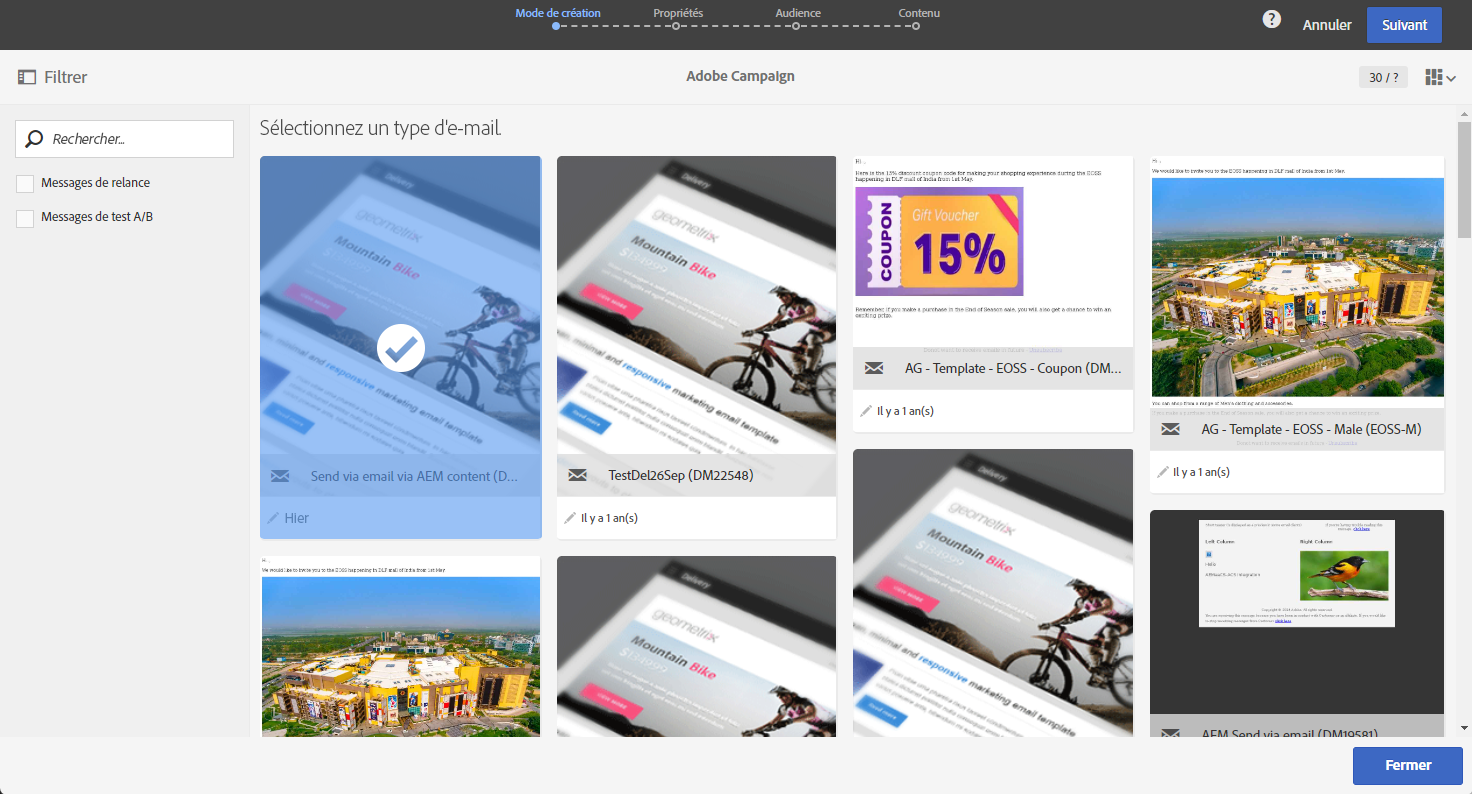
Task: Click the Filtrer label
Action: [x=66, y=77]
